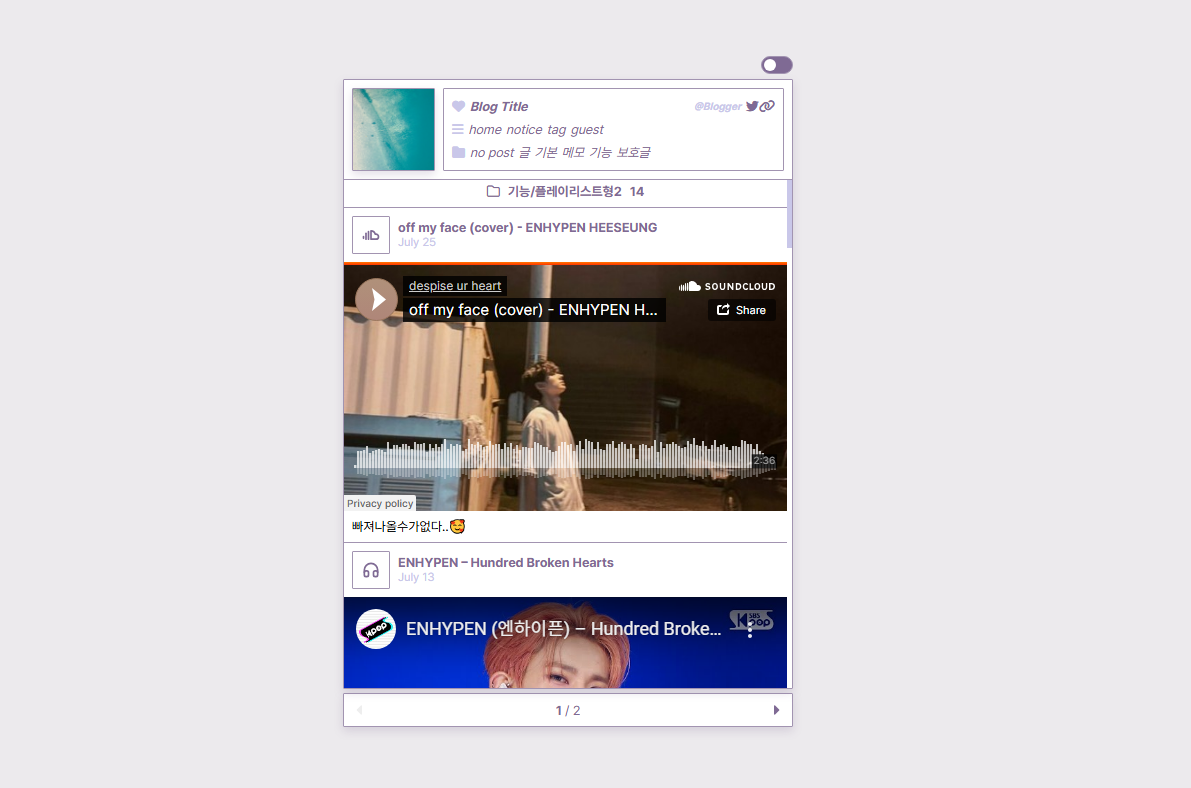Open the notice menu item
Screen dimensions: 1191x788
[524, 130]
